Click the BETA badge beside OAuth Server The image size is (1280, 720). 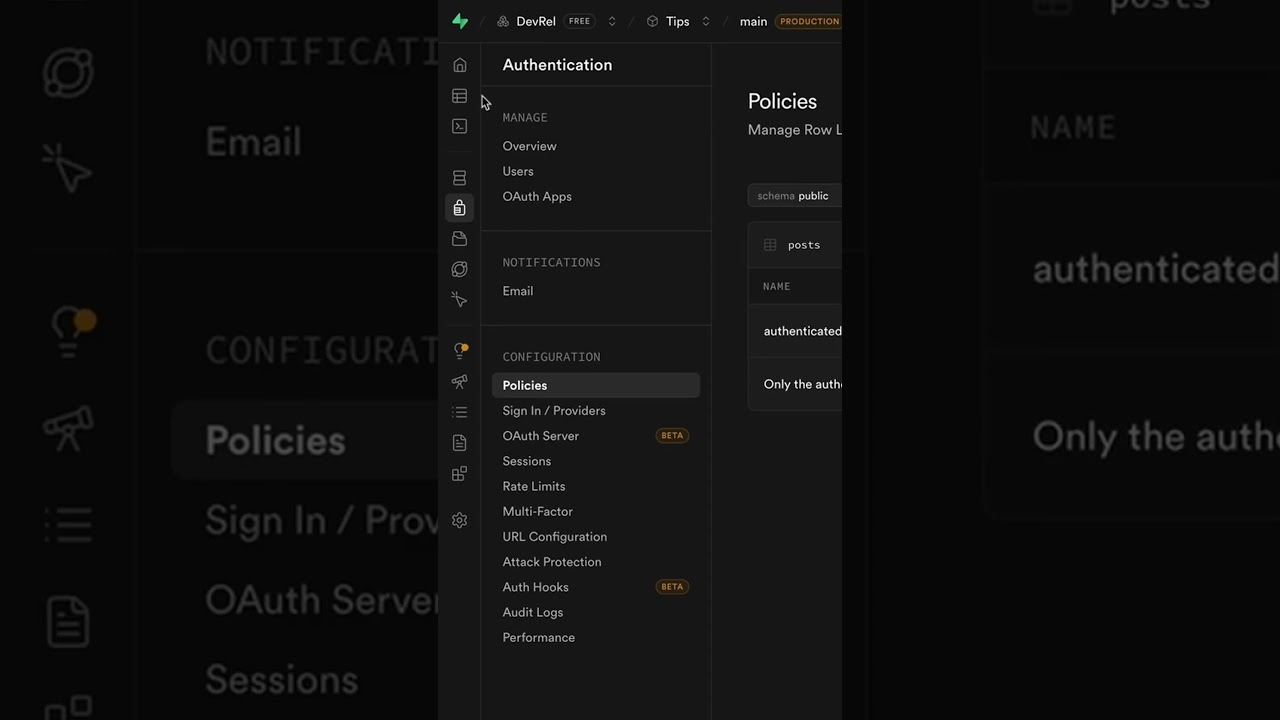tap(672, 436)
